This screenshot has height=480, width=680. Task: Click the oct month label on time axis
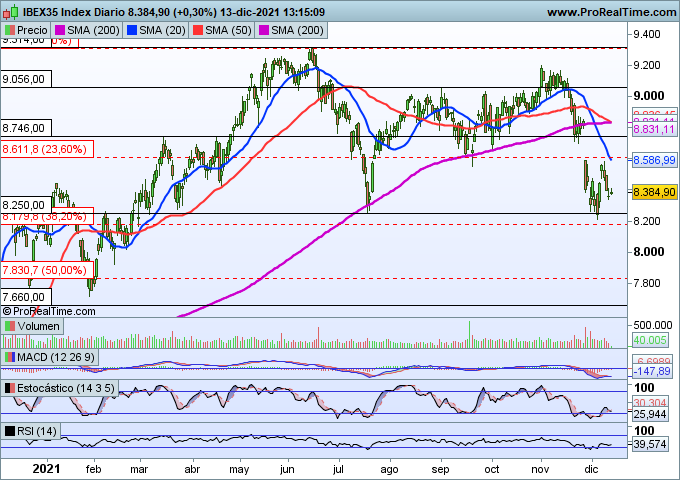click(491, 469)
